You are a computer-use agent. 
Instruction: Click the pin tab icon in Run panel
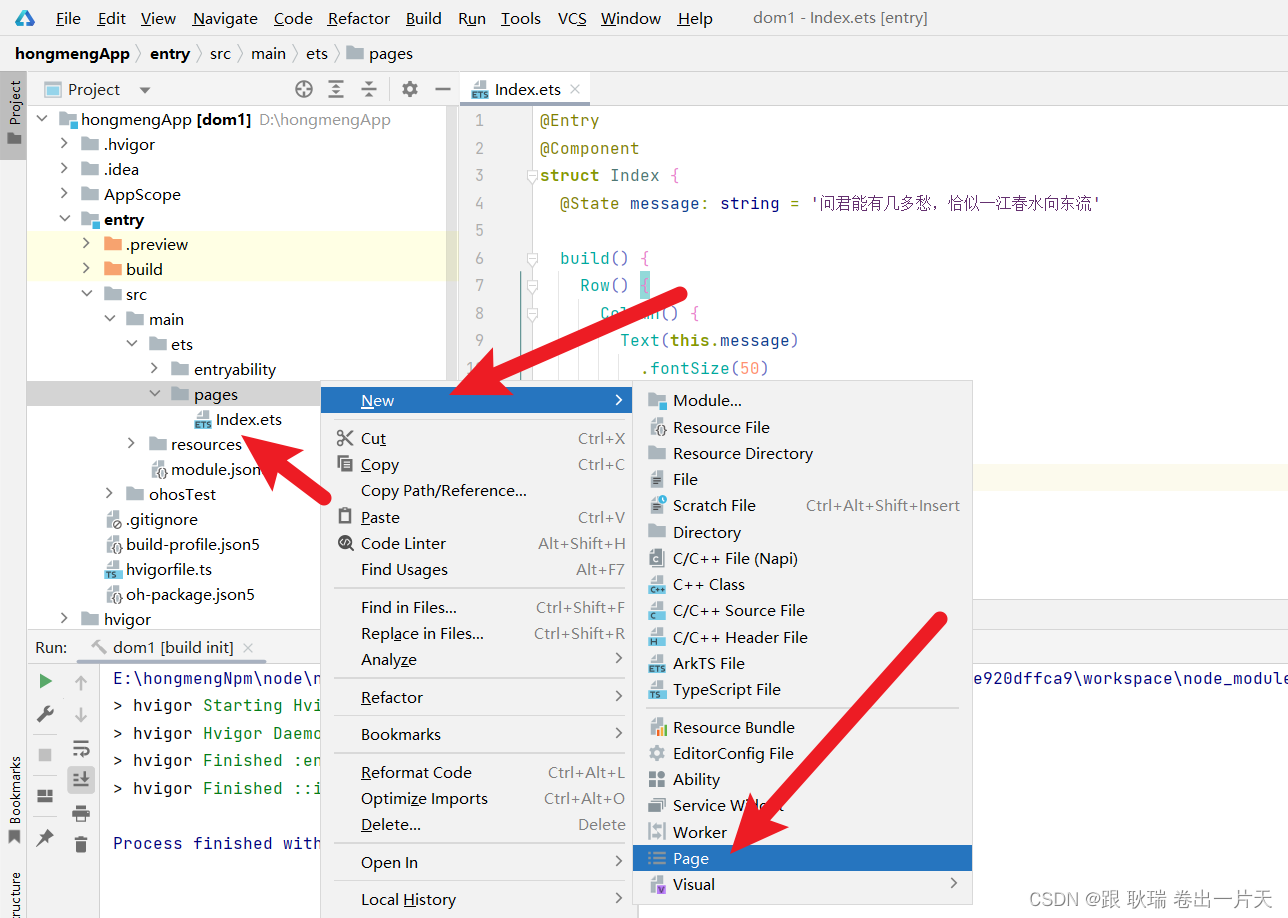tap(45, 838)
